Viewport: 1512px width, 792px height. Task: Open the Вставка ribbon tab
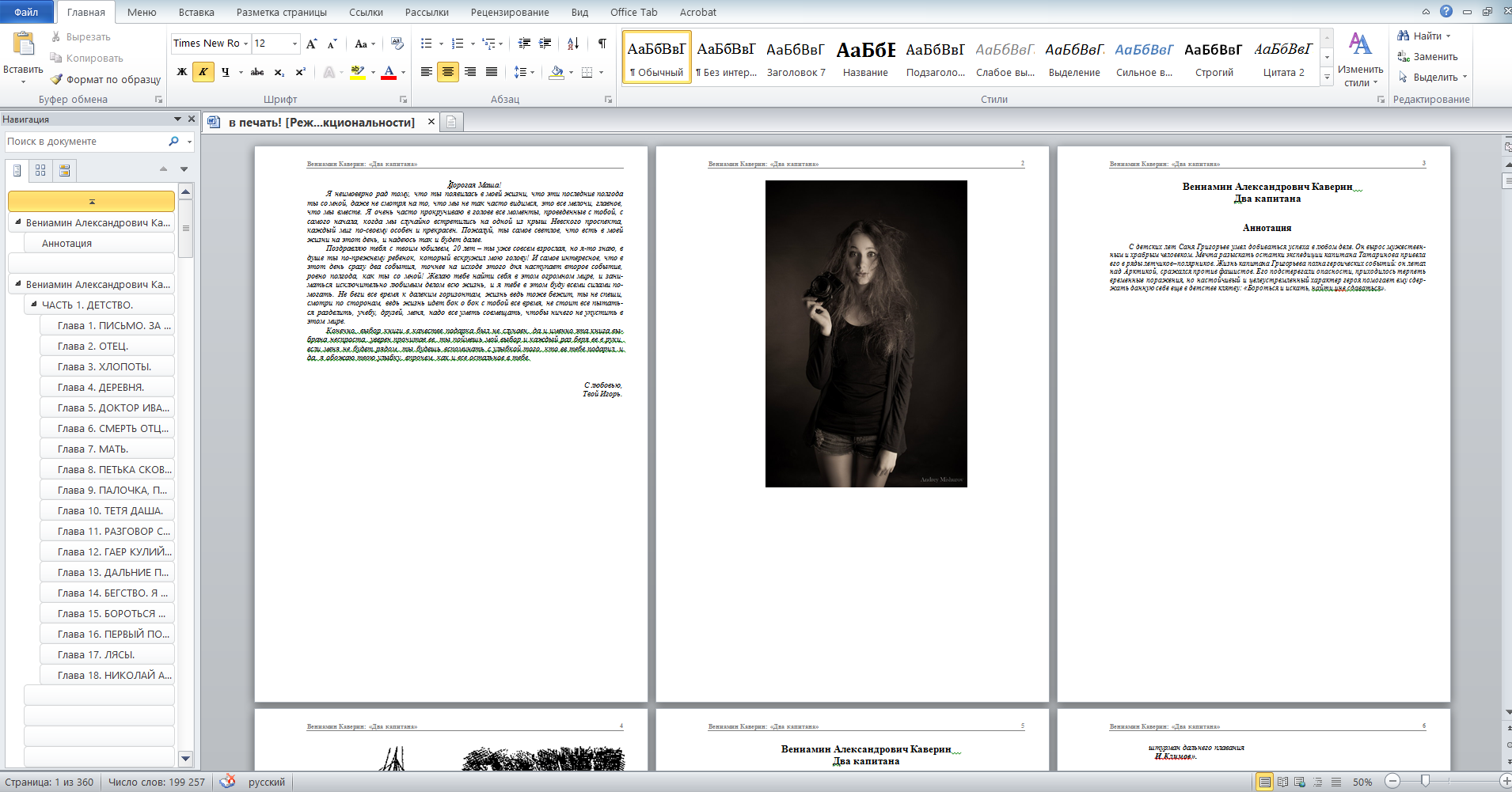click(196, 12)
